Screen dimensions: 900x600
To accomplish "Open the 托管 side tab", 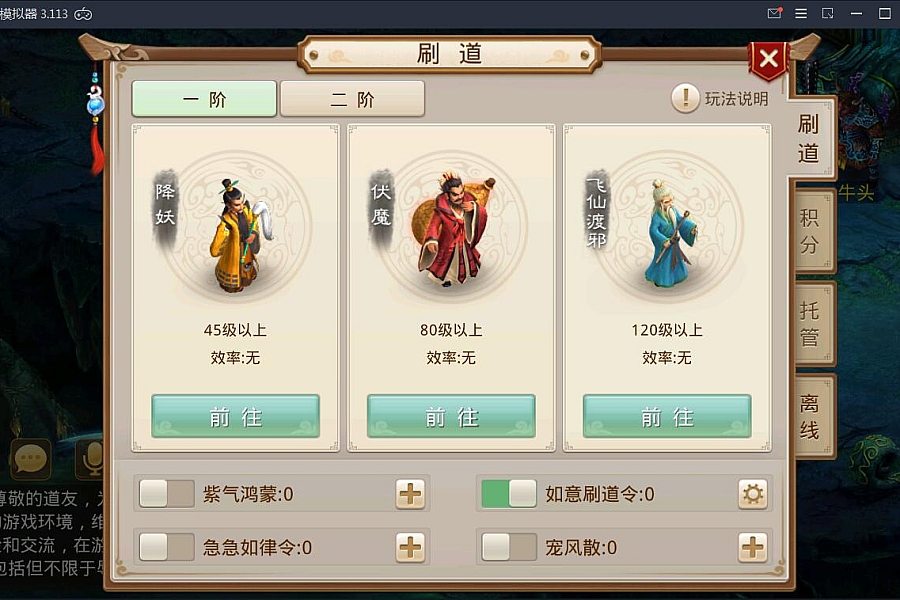I will point(812,324).
